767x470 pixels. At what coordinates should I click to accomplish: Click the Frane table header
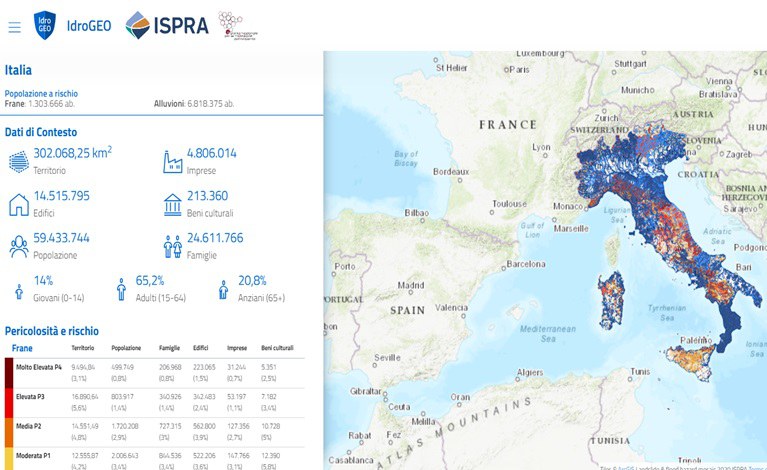pyautogui.click(x=22, y=347)
